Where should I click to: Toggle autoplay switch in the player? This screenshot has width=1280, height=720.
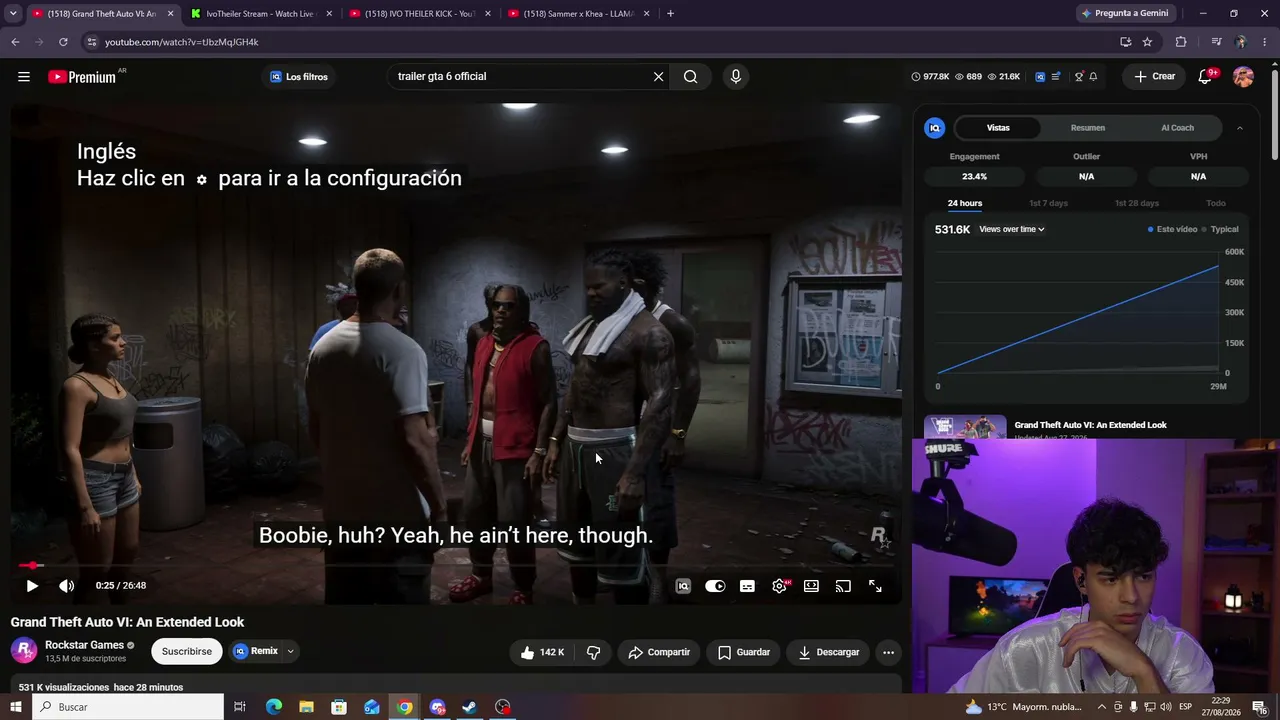[x=715, y=587]
